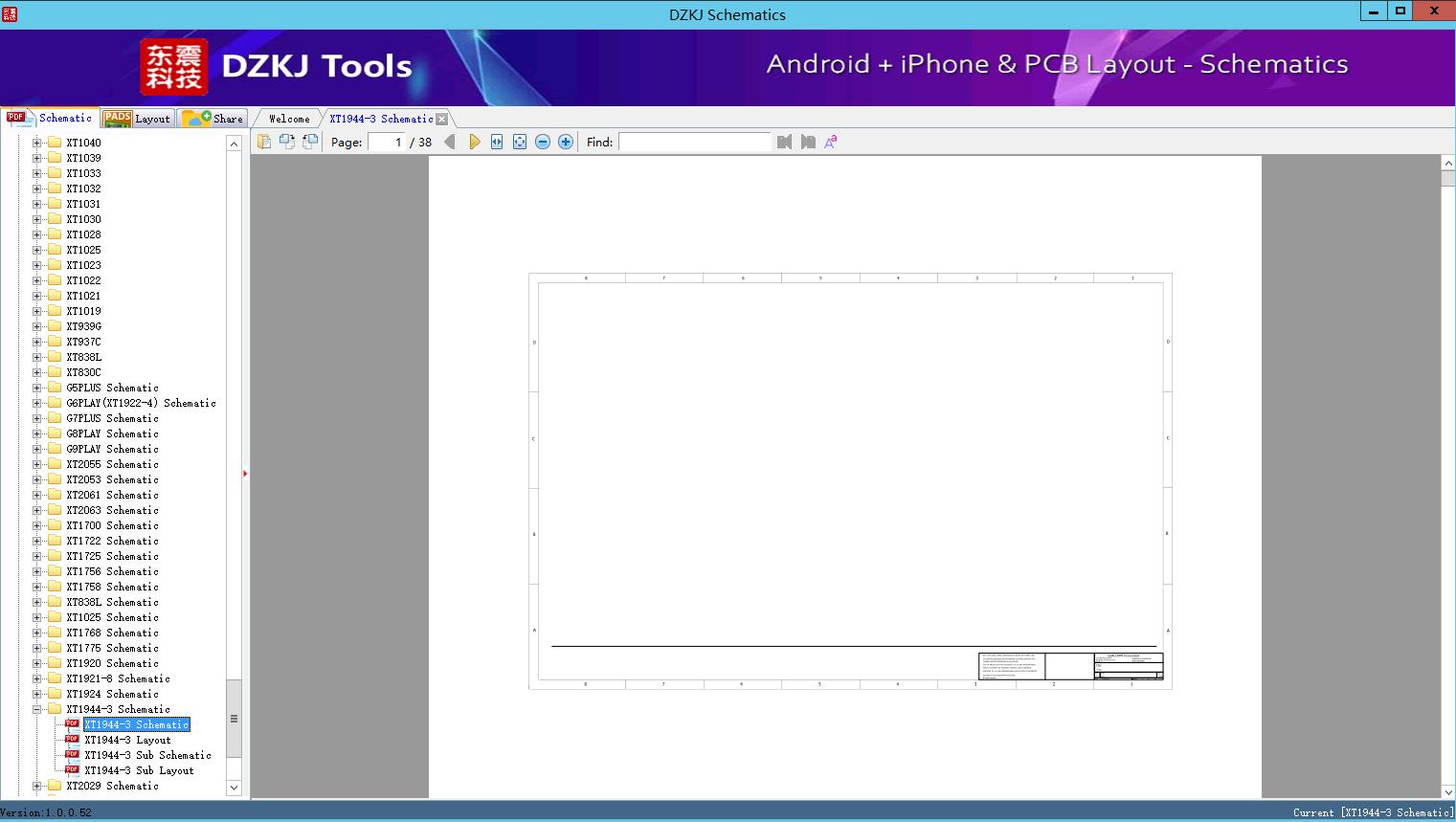Select the G9PLAY Schematic folder
This screenshot has width=1456, height=822.
click(112, 449)
